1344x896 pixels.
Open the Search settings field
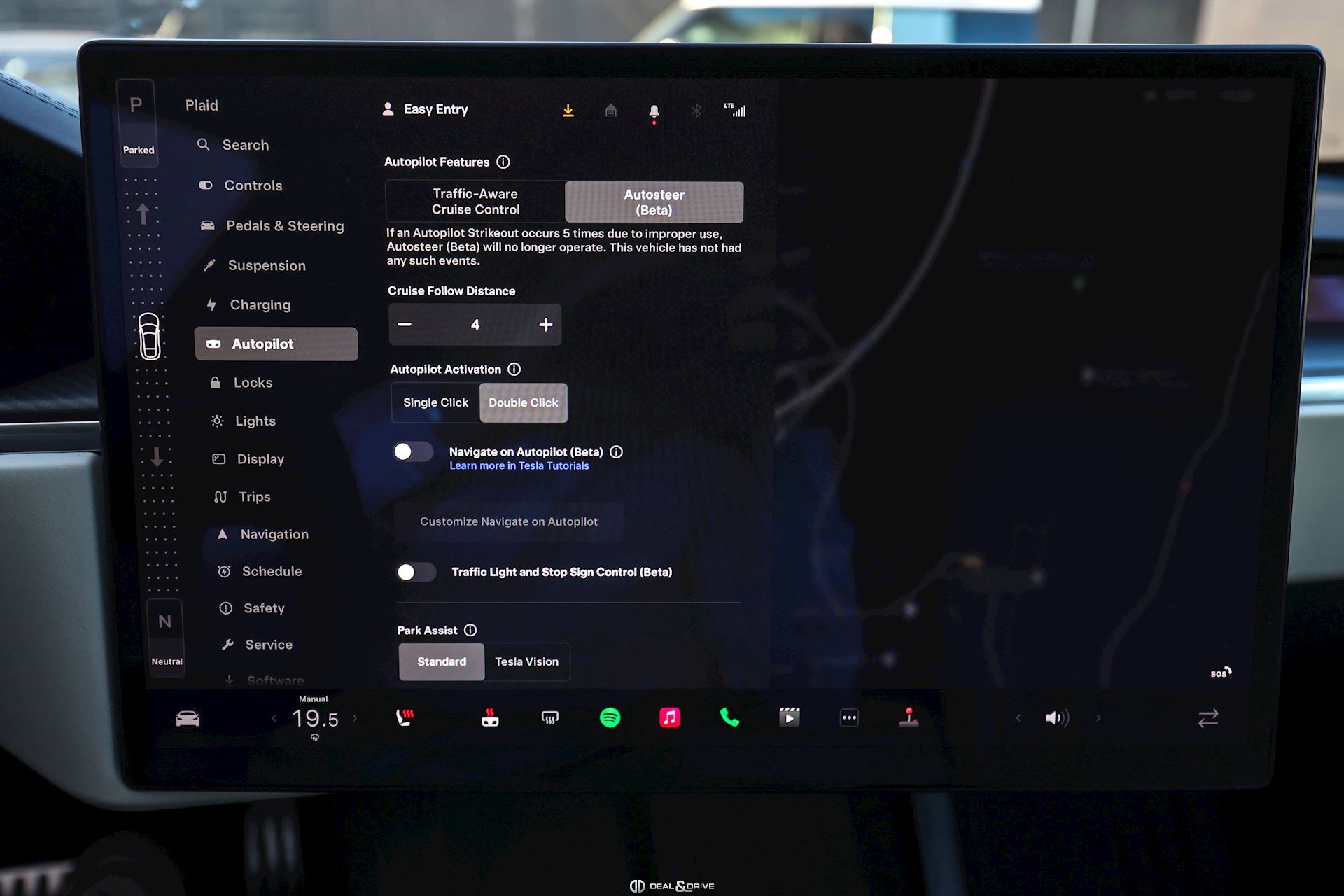tap(234, 145)
